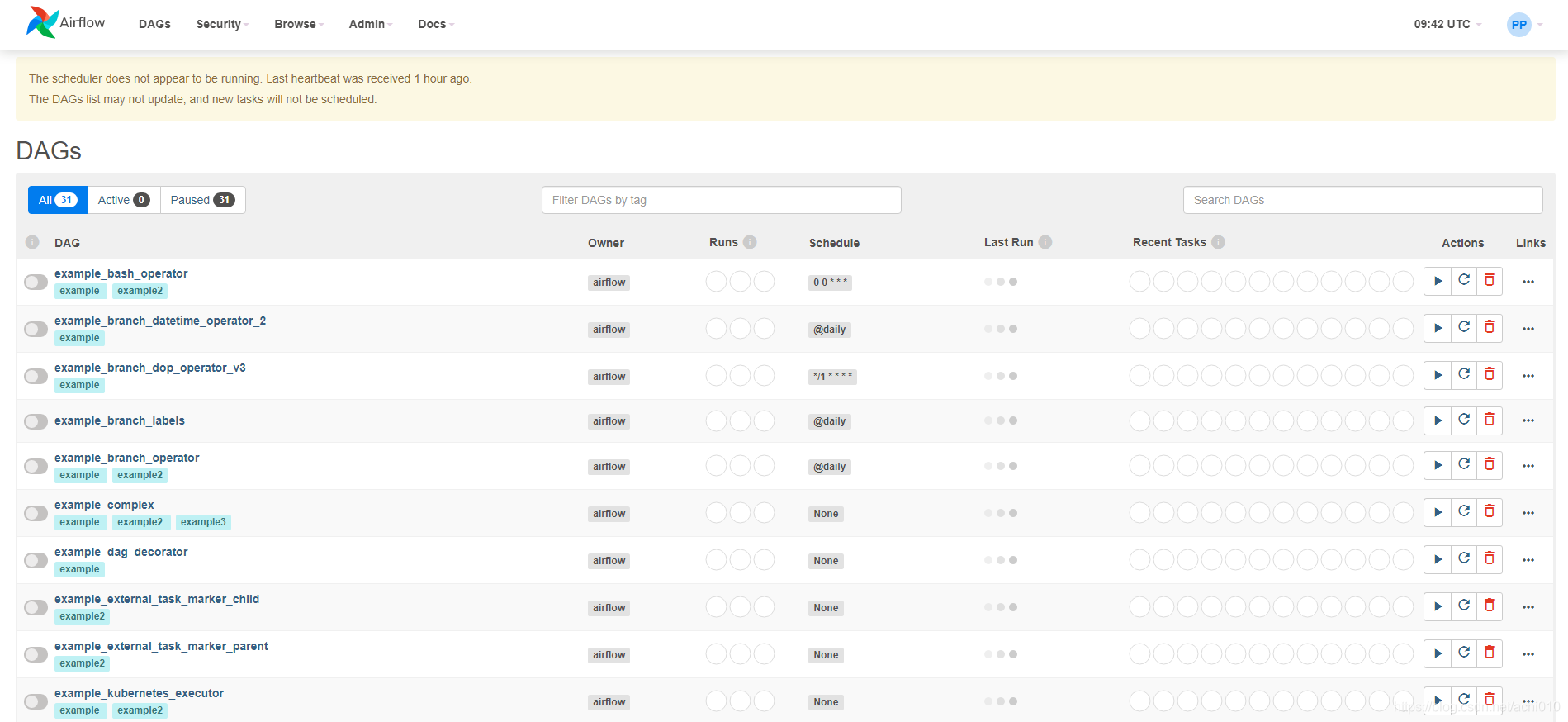Trigger the example_branch_operator DAG
This screenshot has width=1568, height=722.
[x=1438, y=465]
